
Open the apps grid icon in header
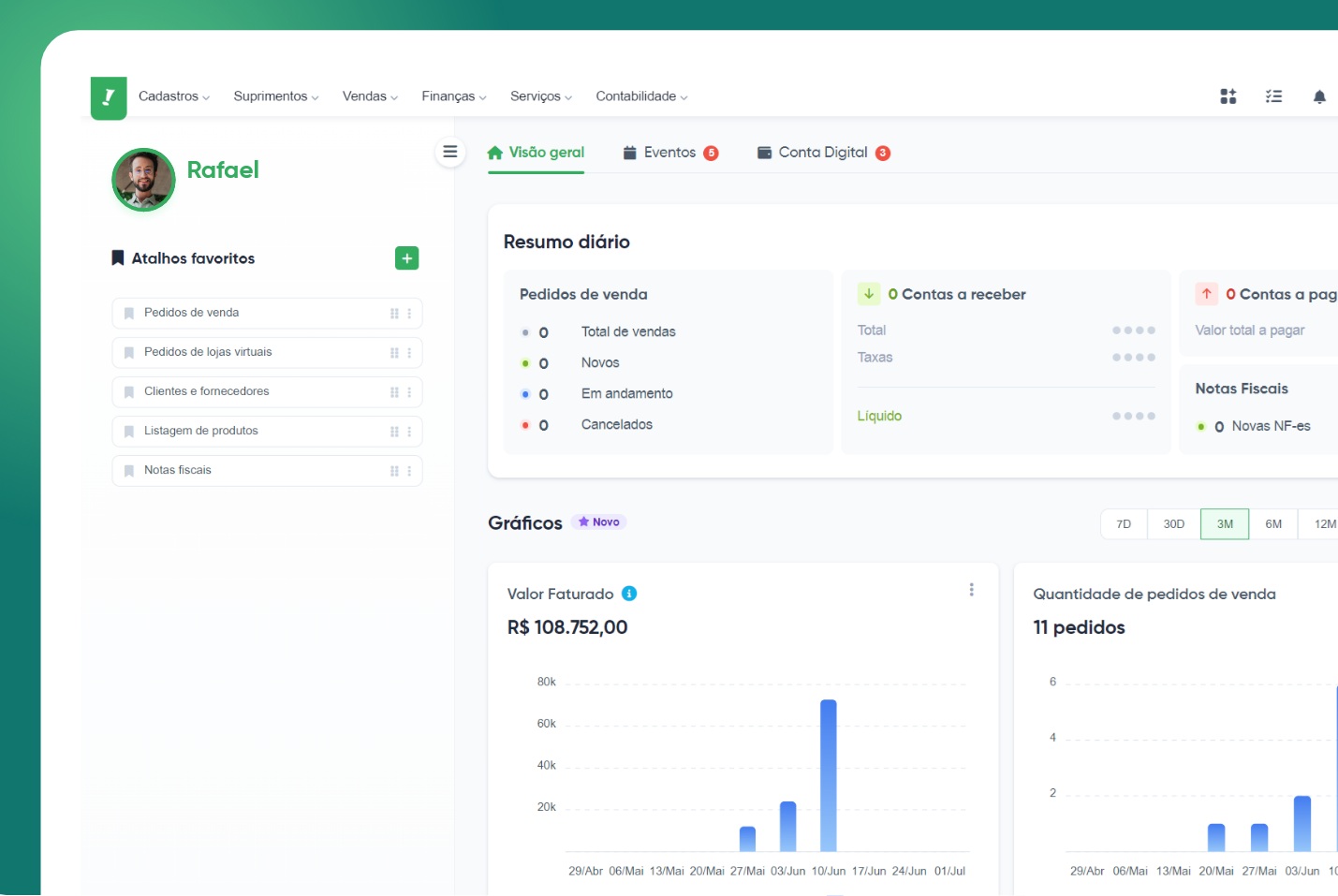pos(1228,96)
